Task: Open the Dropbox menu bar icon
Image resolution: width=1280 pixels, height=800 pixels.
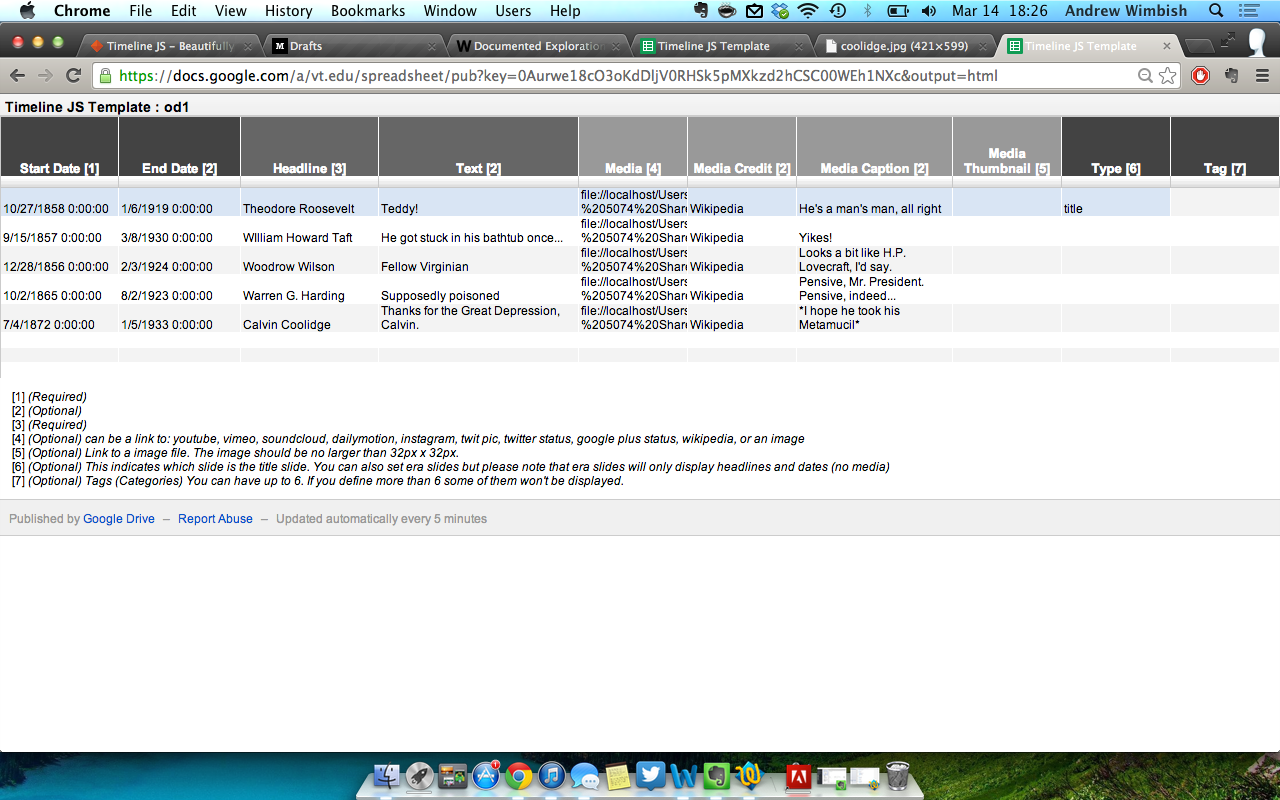Action: click(x=780, y=11)
